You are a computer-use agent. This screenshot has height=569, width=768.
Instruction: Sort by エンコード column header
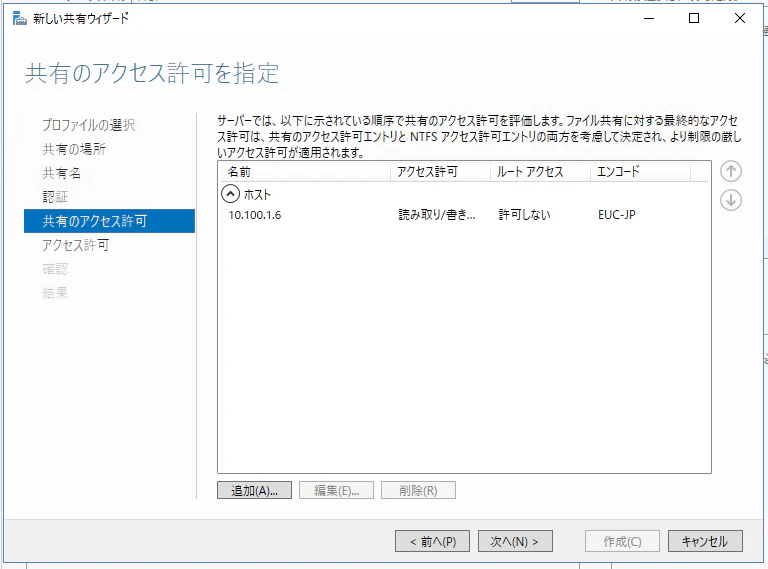640,172
